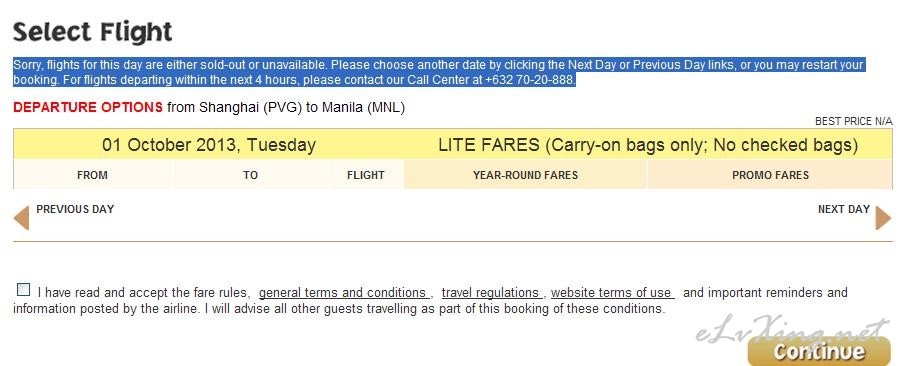Click the right arrow for next day

pos(883,218)
